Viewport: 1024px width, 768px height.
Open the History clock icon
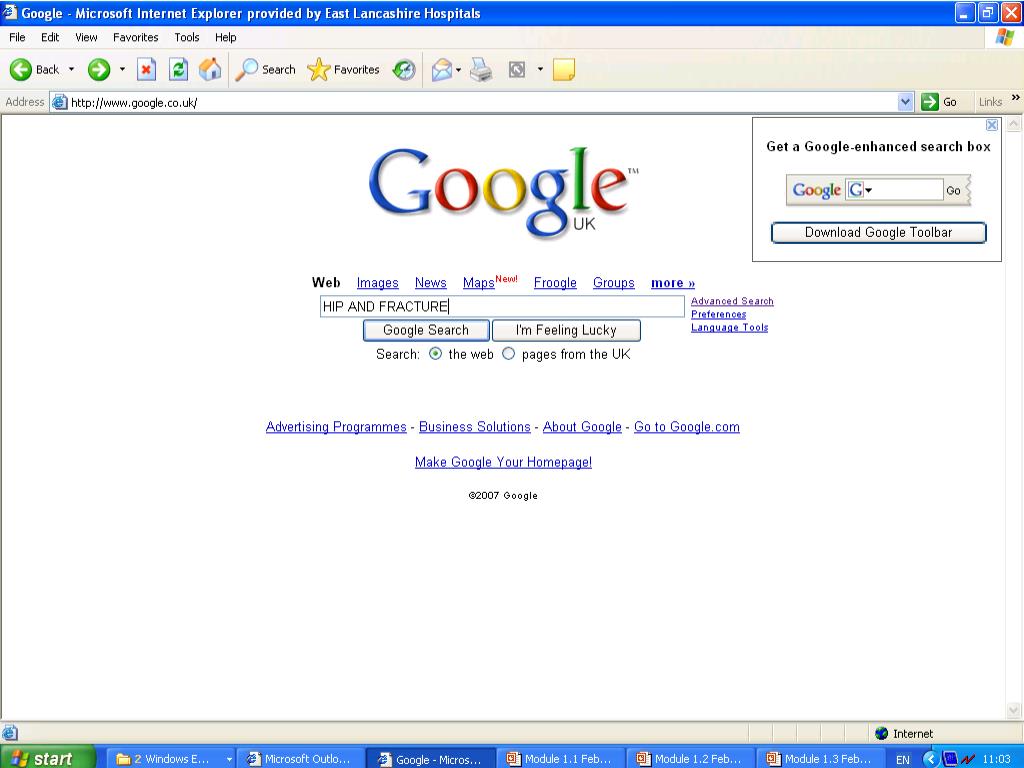[x=404, y=69]
